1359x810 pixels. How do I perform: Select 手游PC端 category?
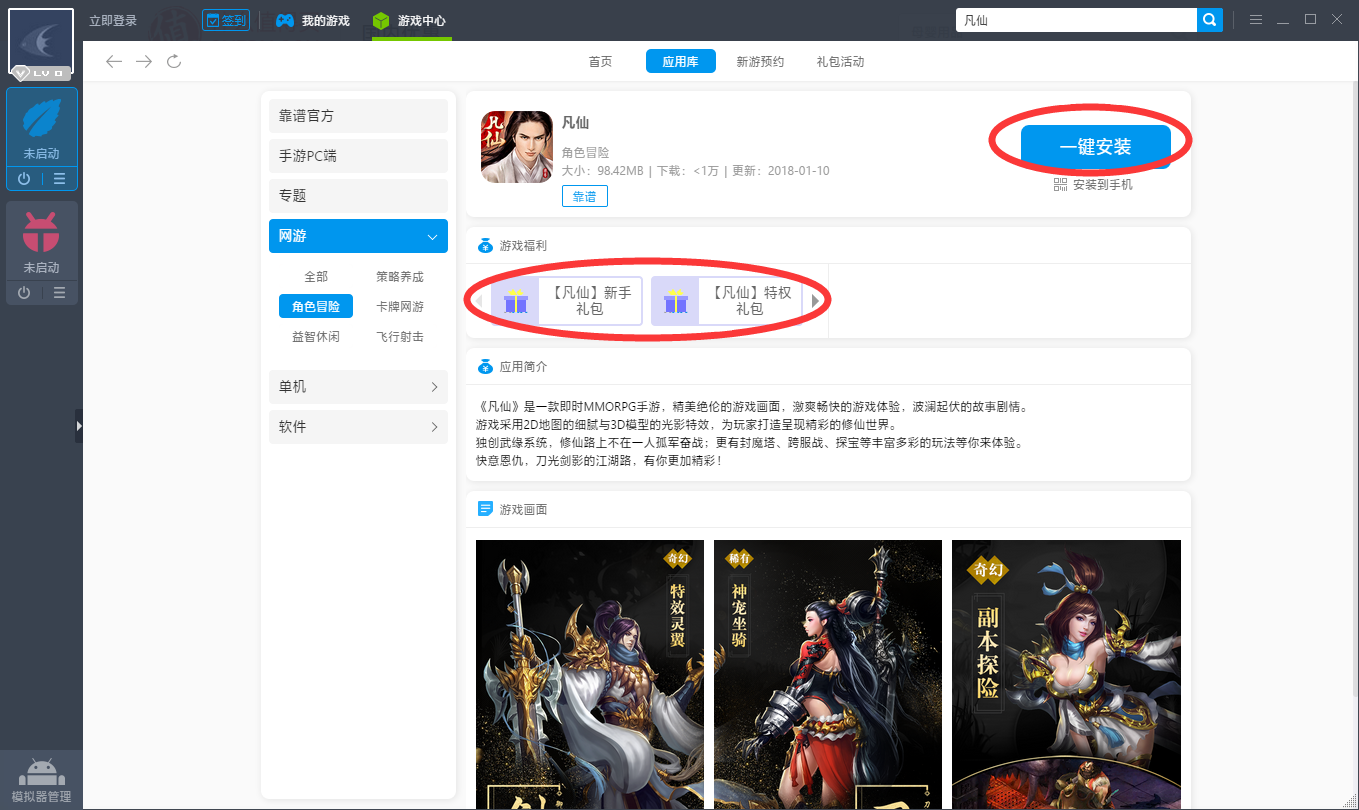pos(358,156)
